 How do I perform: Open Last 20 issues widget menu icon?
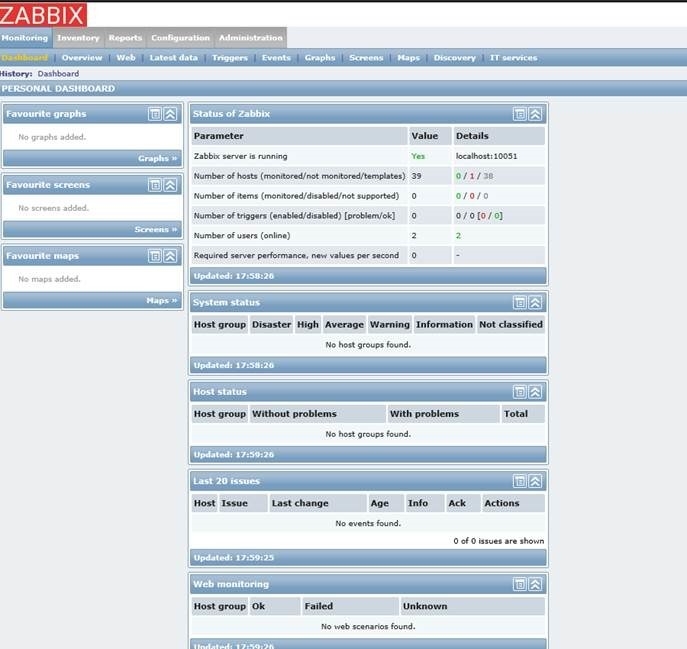[520, 481]
